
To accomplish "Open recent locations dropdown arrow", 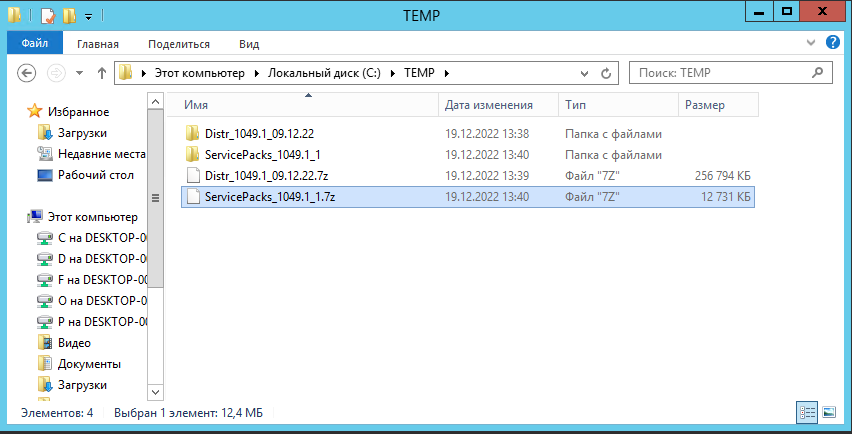I will tap(79, 73).
